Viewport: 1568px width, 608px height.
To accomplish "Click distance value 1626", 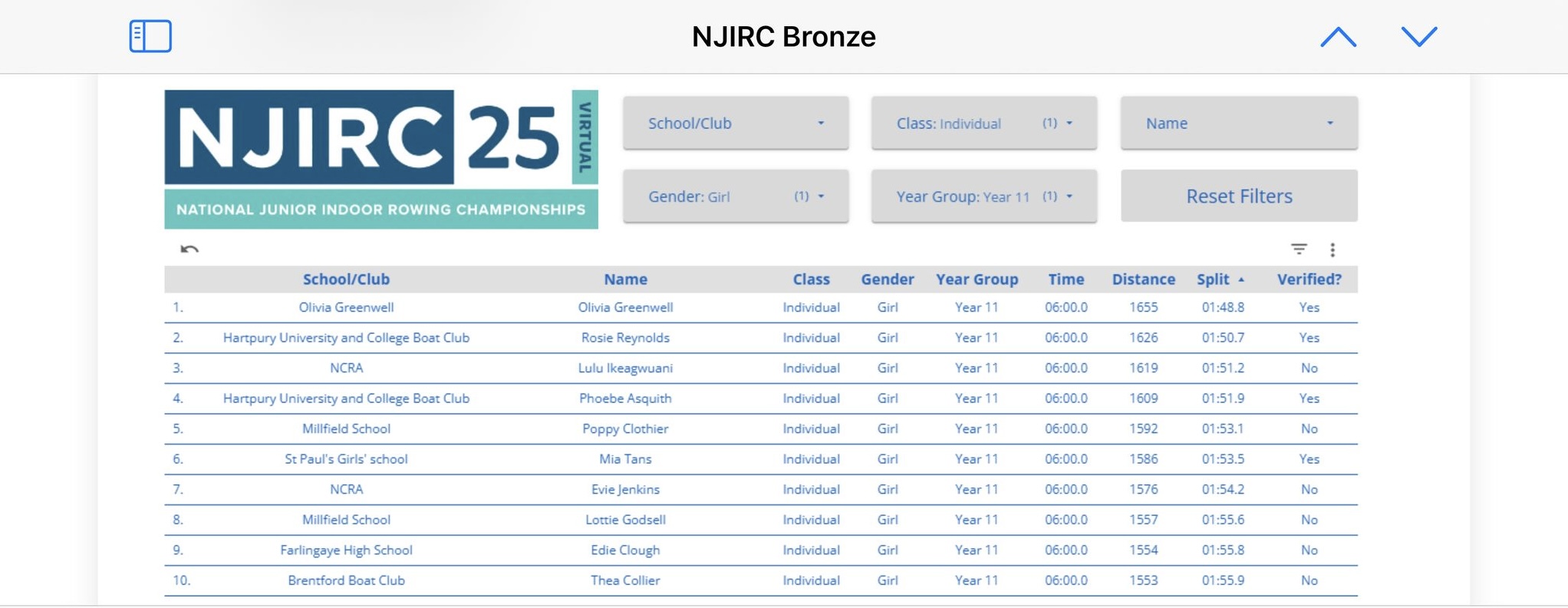I will click(x=1143, y=338).
